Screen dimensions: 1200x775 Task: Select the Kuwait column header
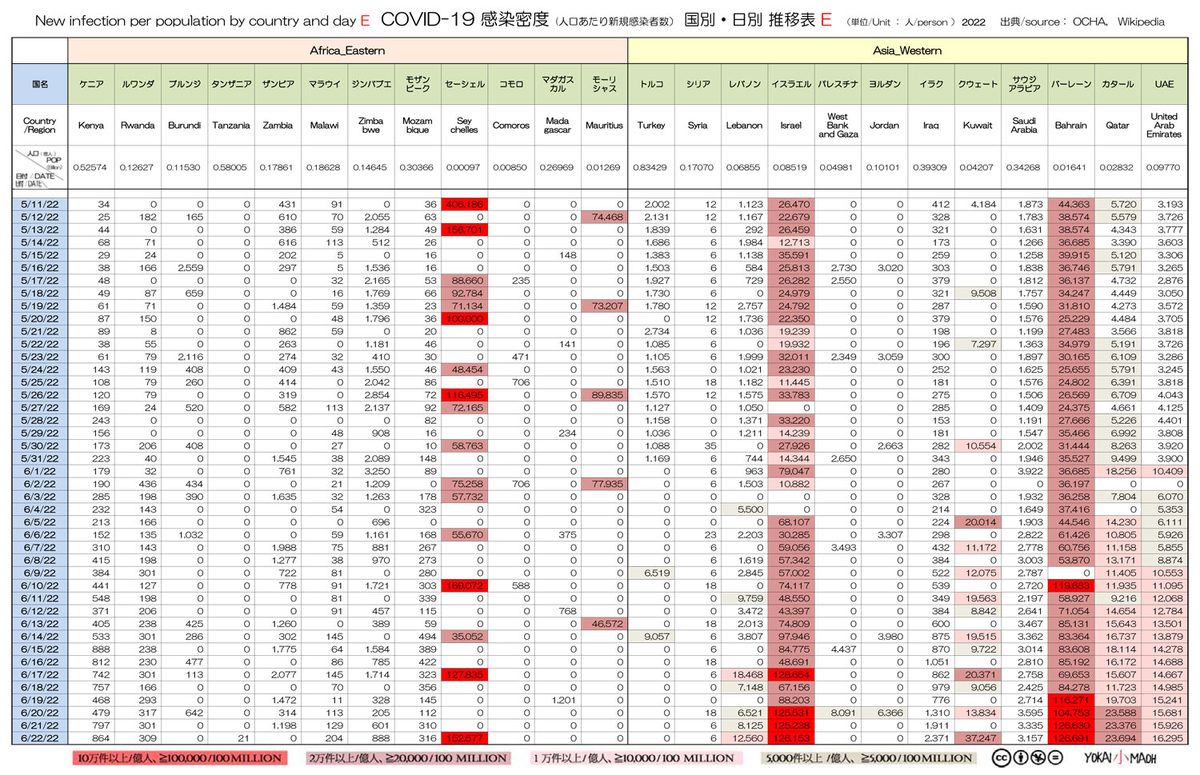977,126
